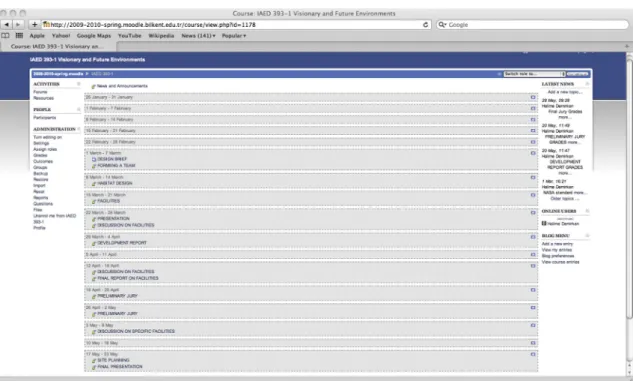
Task: Show only week 17 May - 23 May
Action: [x=533, y=354]
